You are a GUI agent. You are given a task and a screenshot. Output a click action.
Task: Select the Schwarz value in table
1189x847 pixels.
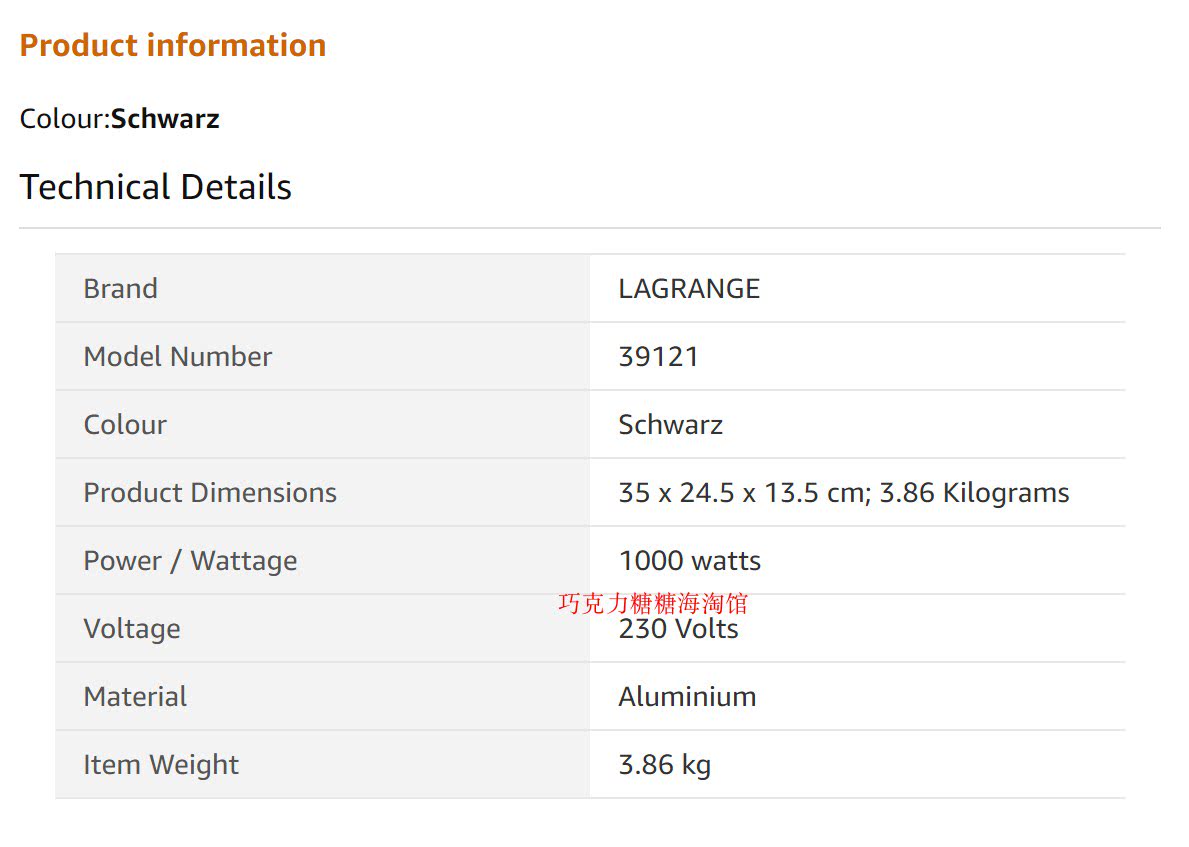[670, 425]
